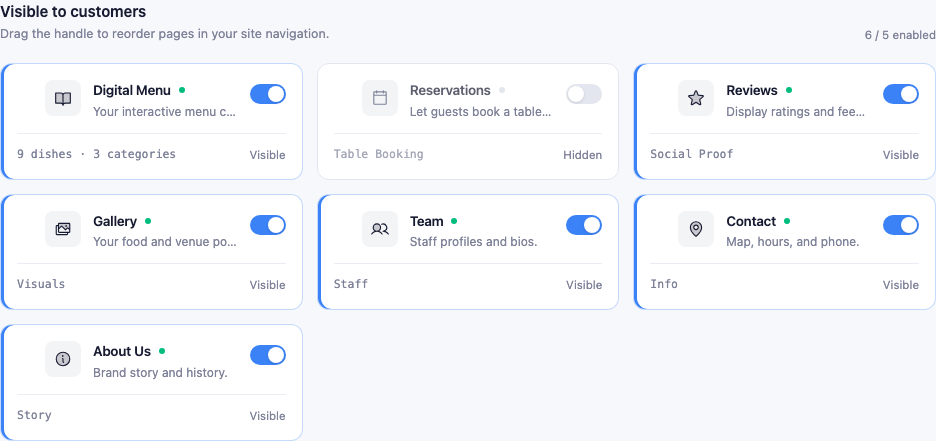Click the green status dot beside Gallery
Viewport: 936px width, 441px height.
(148, 221)
